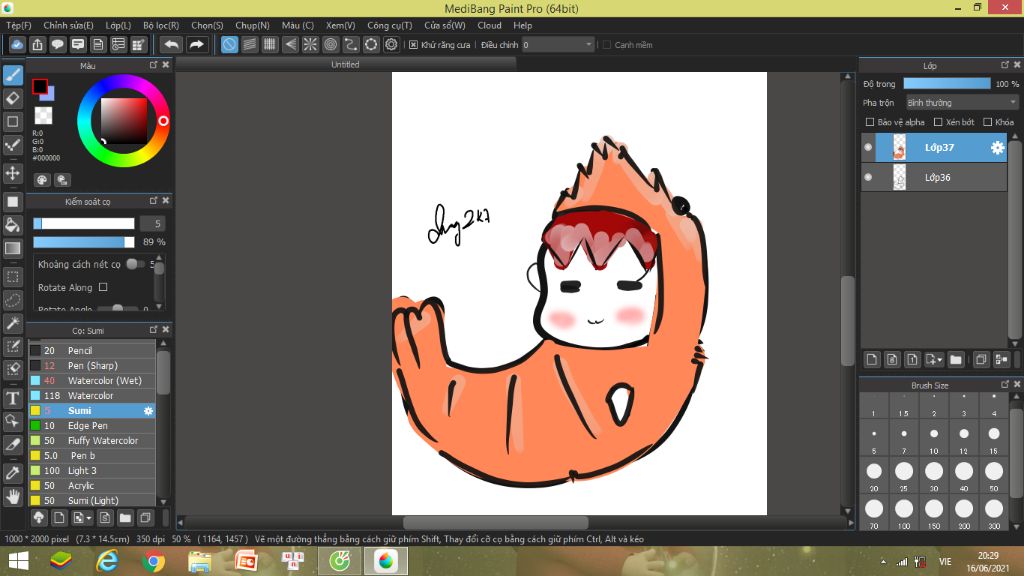Screen dimensions: 1024x576
Task: Open the Pha trộn blending mode dropdown
Action: pyautogui.click(x=961, y=102)
